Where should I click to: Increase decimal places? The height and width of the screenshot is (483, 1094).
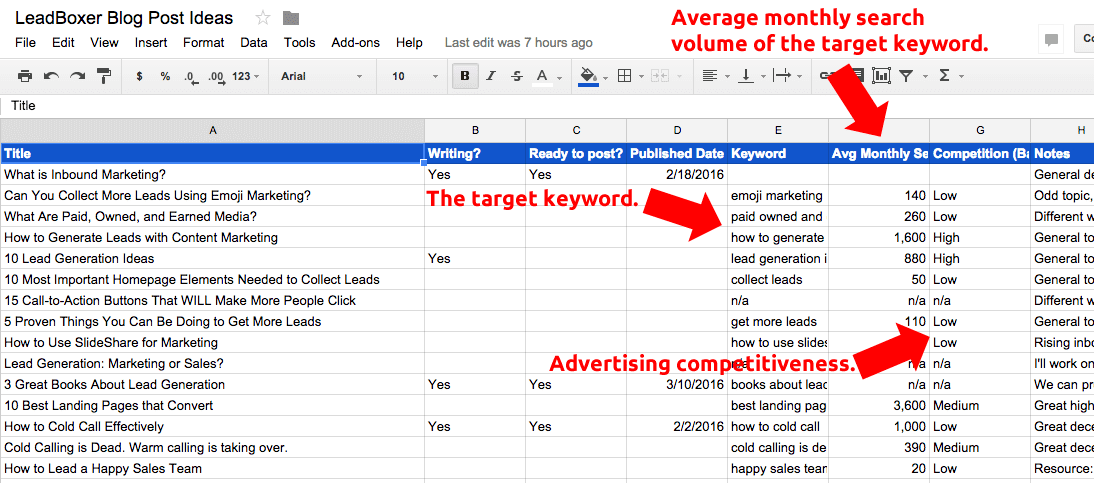pos(217,77)
